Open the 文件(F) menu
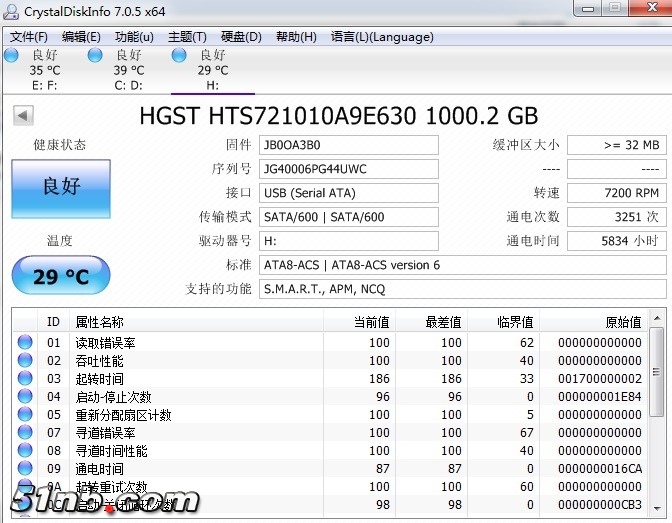Viewport: 672px width, 523px height. pos(29,37)
